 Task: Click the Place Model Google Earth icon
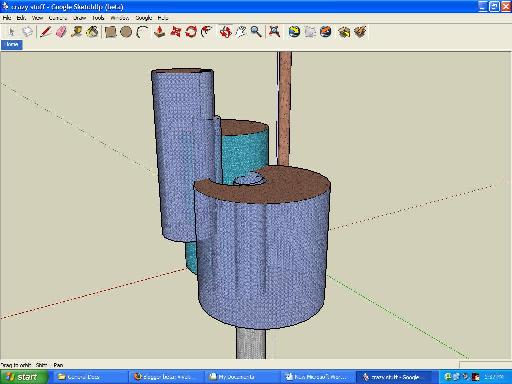pyautogui.click(x=326, y=32)
